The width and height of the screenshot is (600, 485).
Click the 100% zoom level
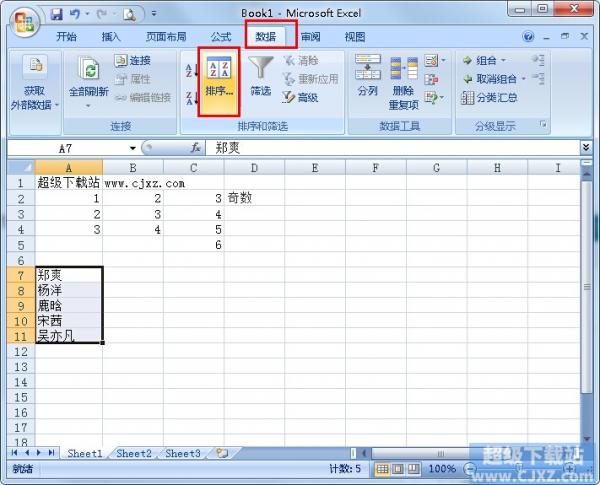pos(442,469)
